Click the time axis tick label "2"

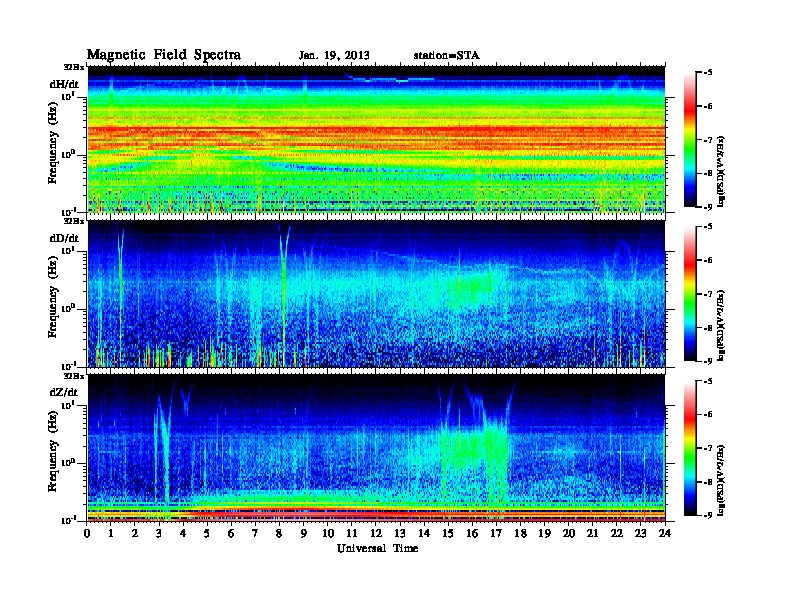134,534
